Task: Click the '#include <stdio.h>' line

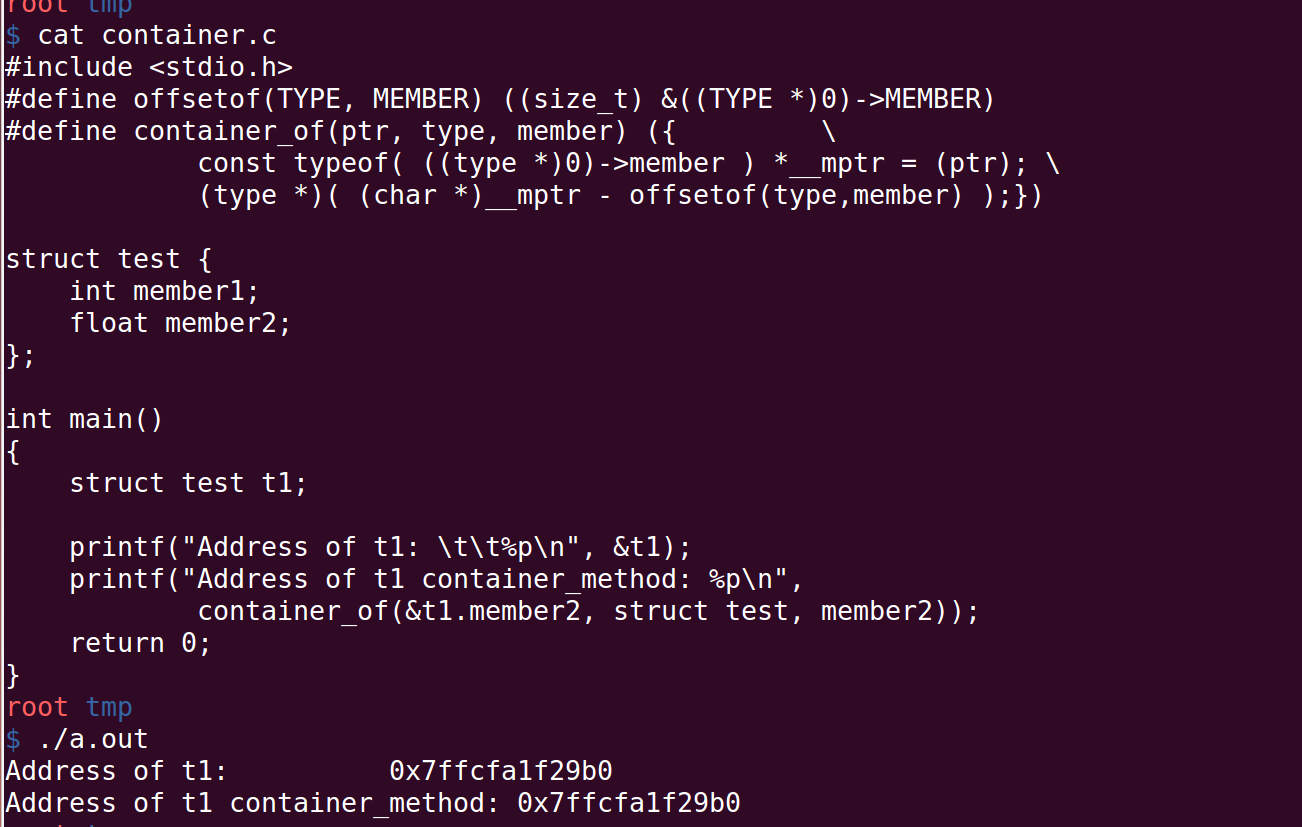Action: click(x=149, y=67)
